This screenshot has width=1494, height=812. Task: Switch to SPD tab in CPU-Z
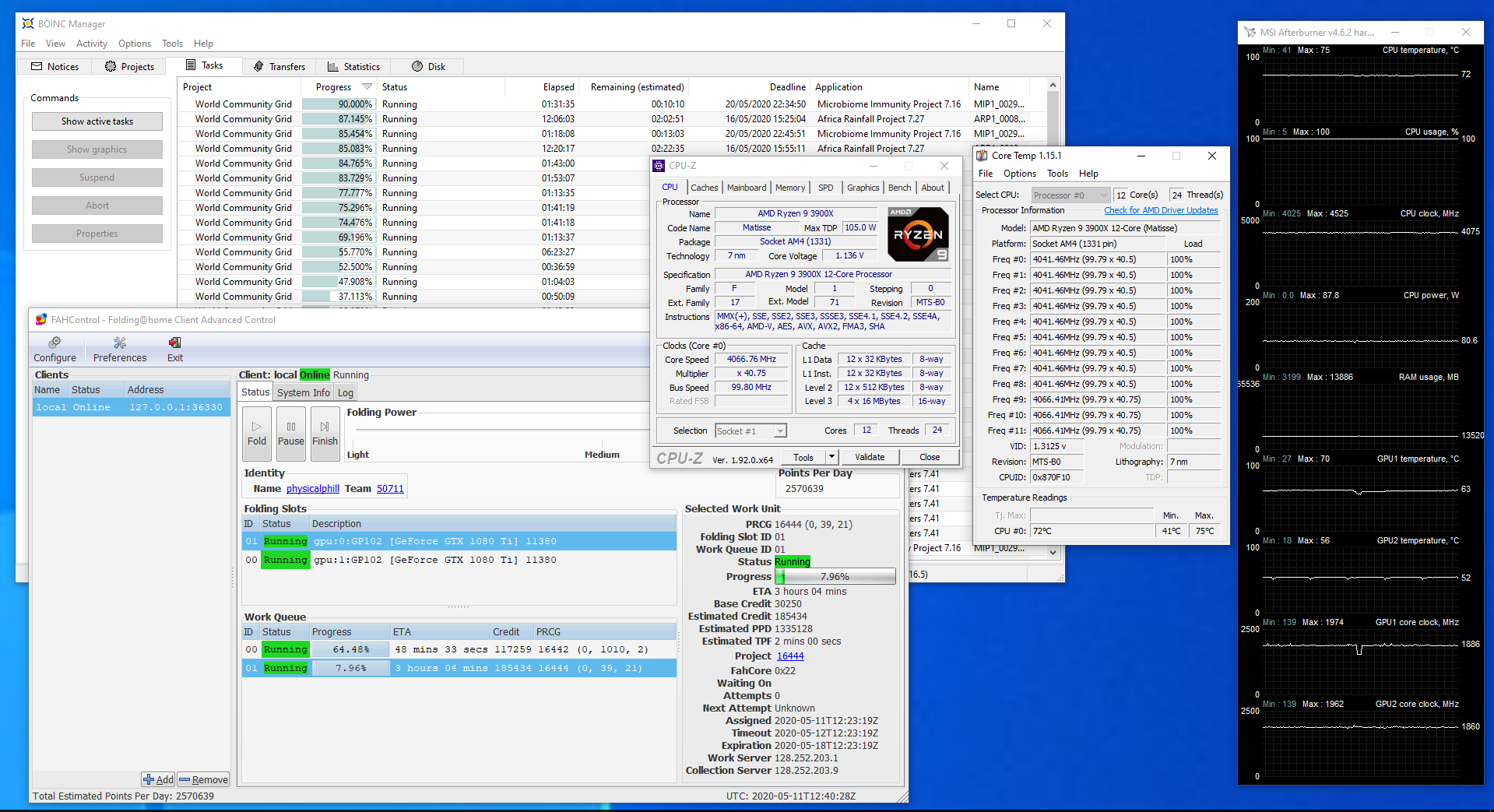[826, 188]
